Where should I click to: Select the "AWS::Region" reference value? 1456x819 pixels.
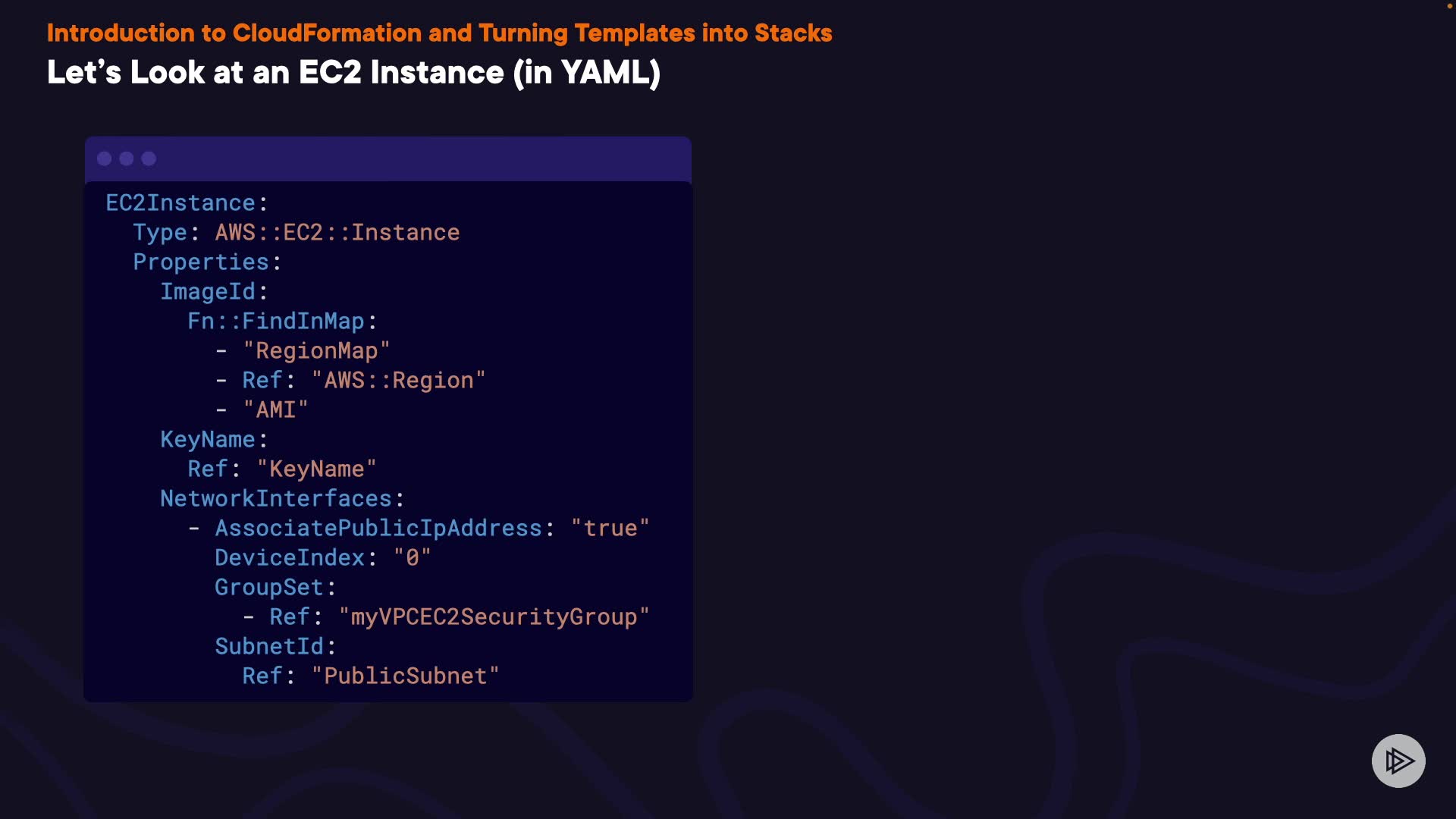(398, 381)
